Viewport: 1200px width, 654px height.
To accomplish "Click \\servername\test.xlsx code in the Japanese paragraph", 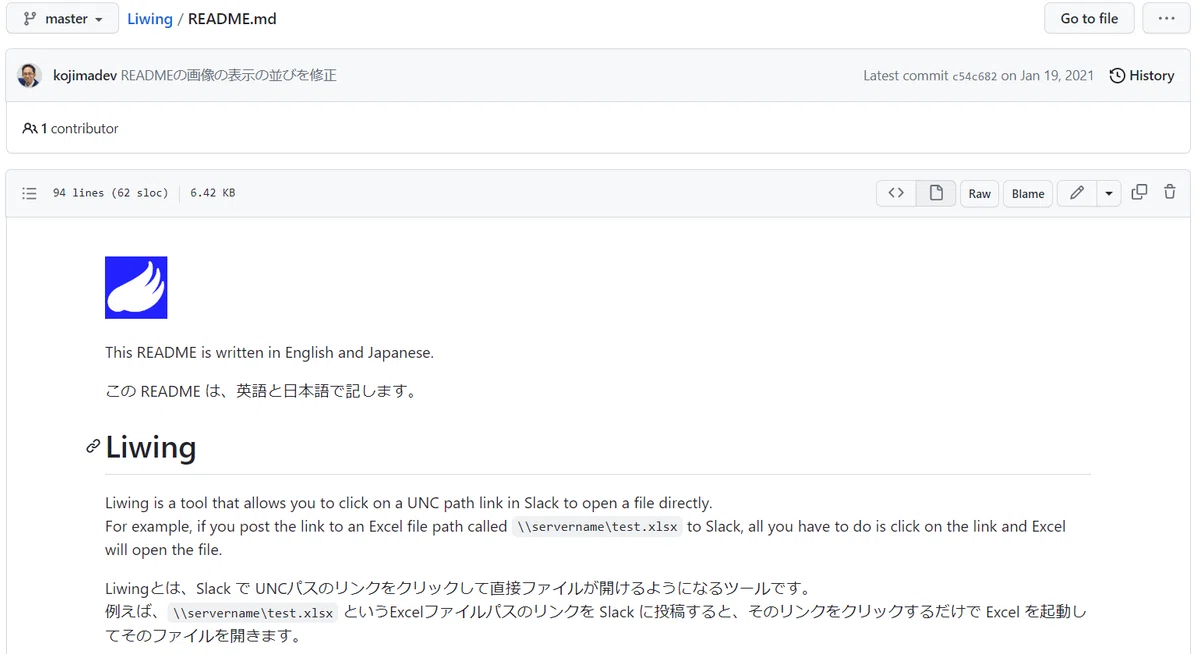I will pos(253,613).
